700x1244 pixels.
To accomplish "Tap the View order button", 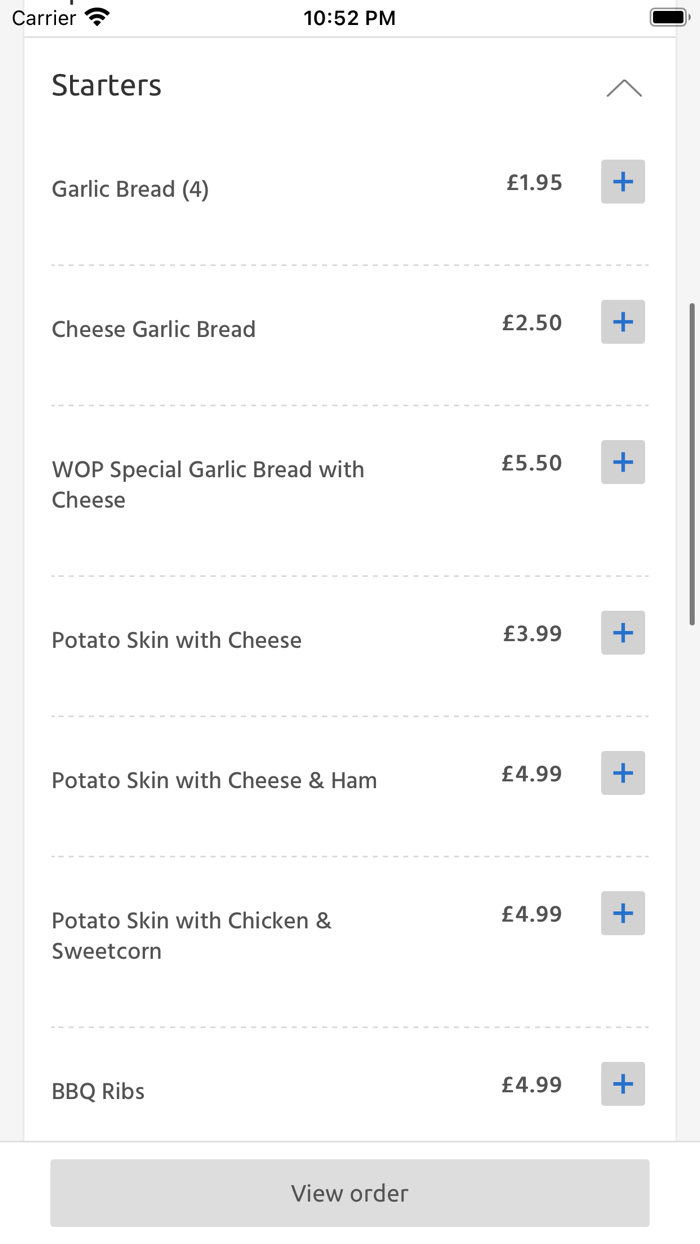I will [x=349, y=1193].
